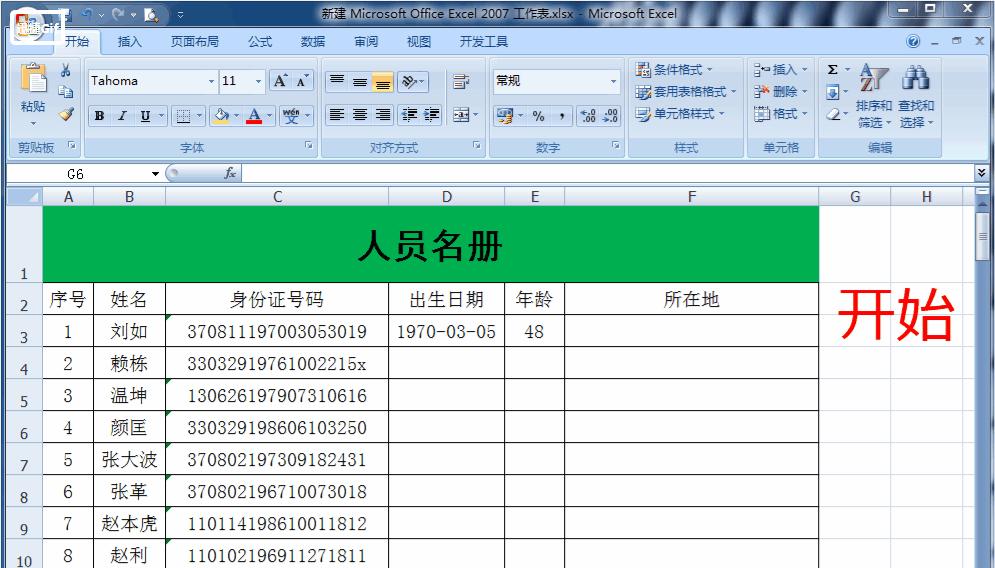The image size is (995, 568).
Task: Click the formula bar input field
Action: pyautogui.click(x=608, y=173)
